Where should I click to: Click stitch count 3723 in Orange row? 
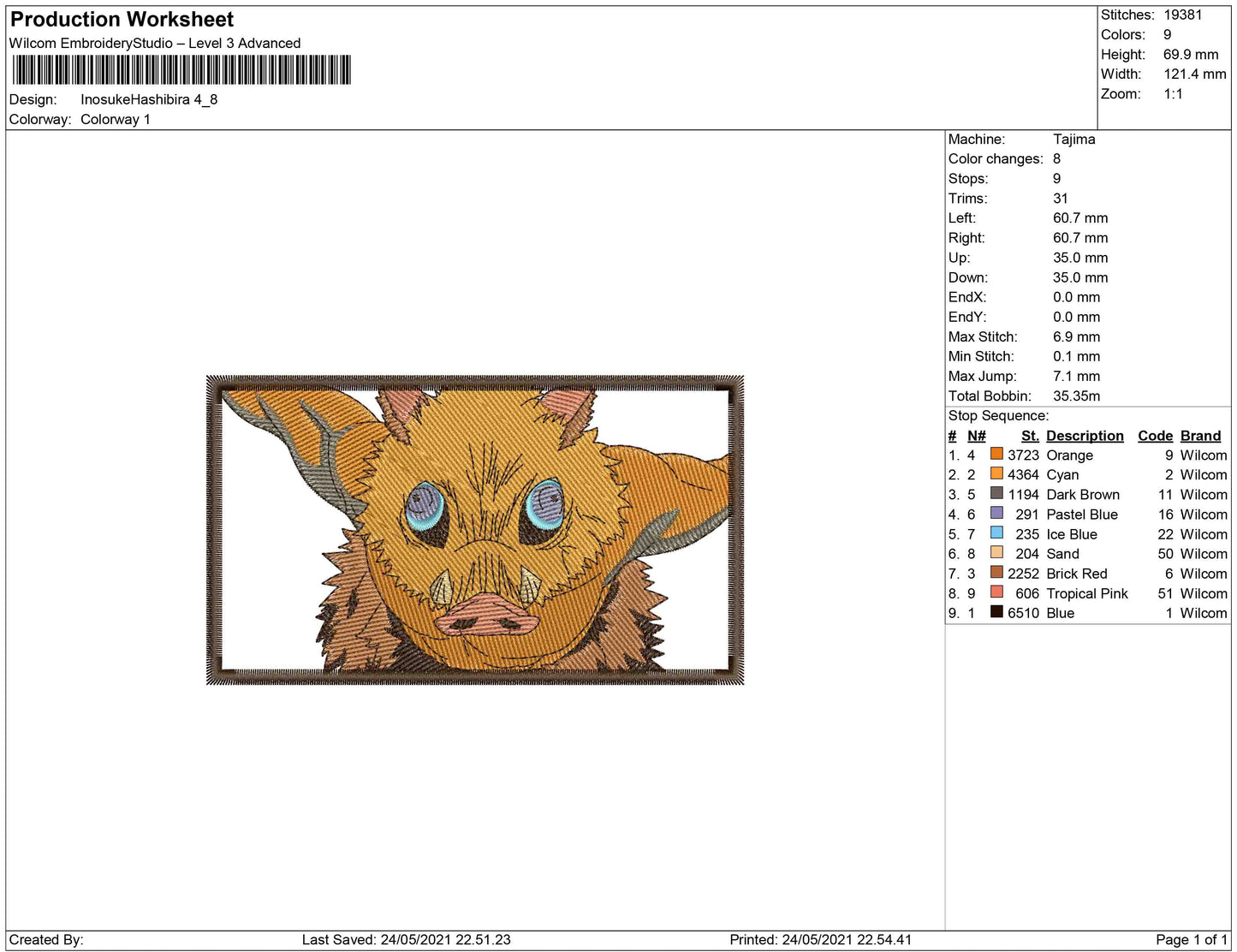1023,455
